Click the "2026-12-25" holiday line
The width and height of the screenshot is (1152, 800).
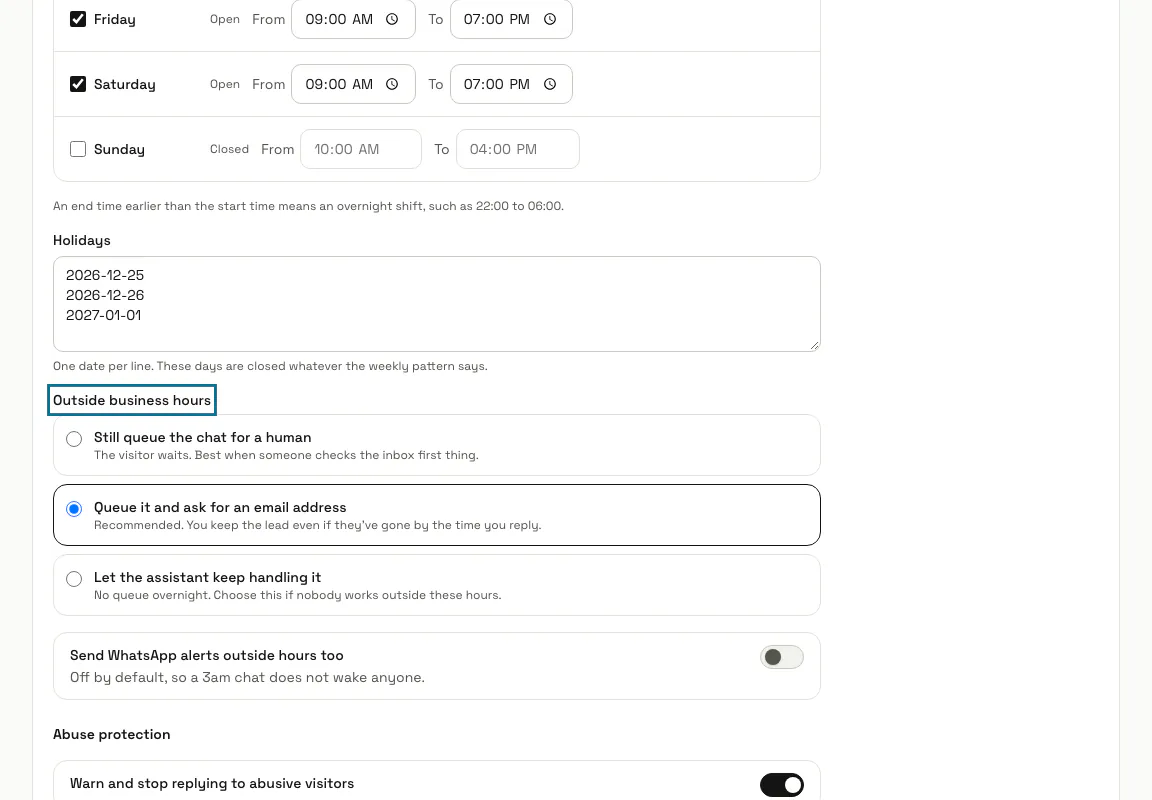pyautogui.click(x=105, y=275)
